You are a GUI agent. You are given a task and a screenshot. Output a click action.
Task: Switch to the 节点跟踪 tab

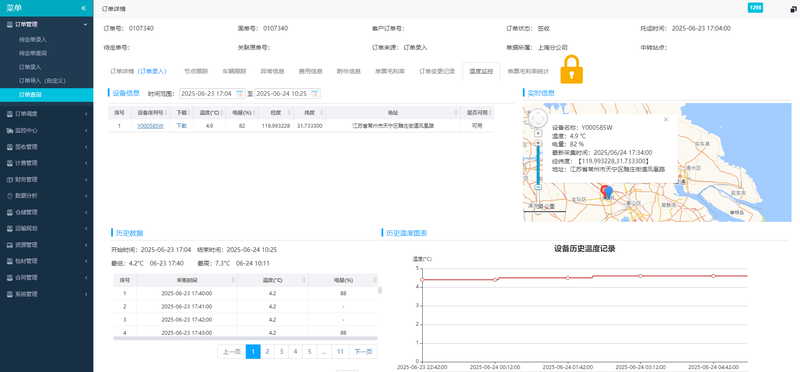pos(196,71)
